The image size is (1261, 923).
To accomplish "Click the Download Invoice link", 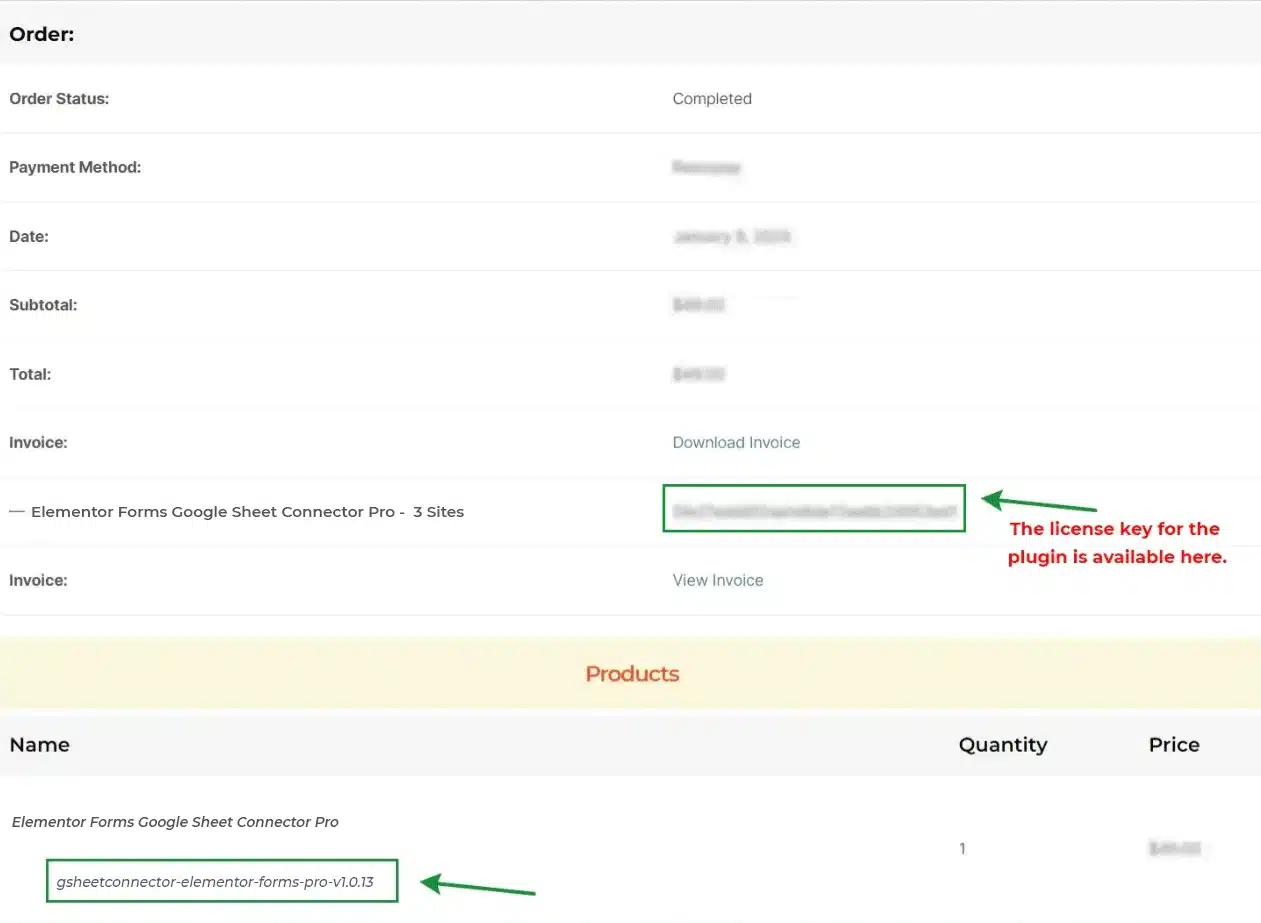I will point(736,442).
